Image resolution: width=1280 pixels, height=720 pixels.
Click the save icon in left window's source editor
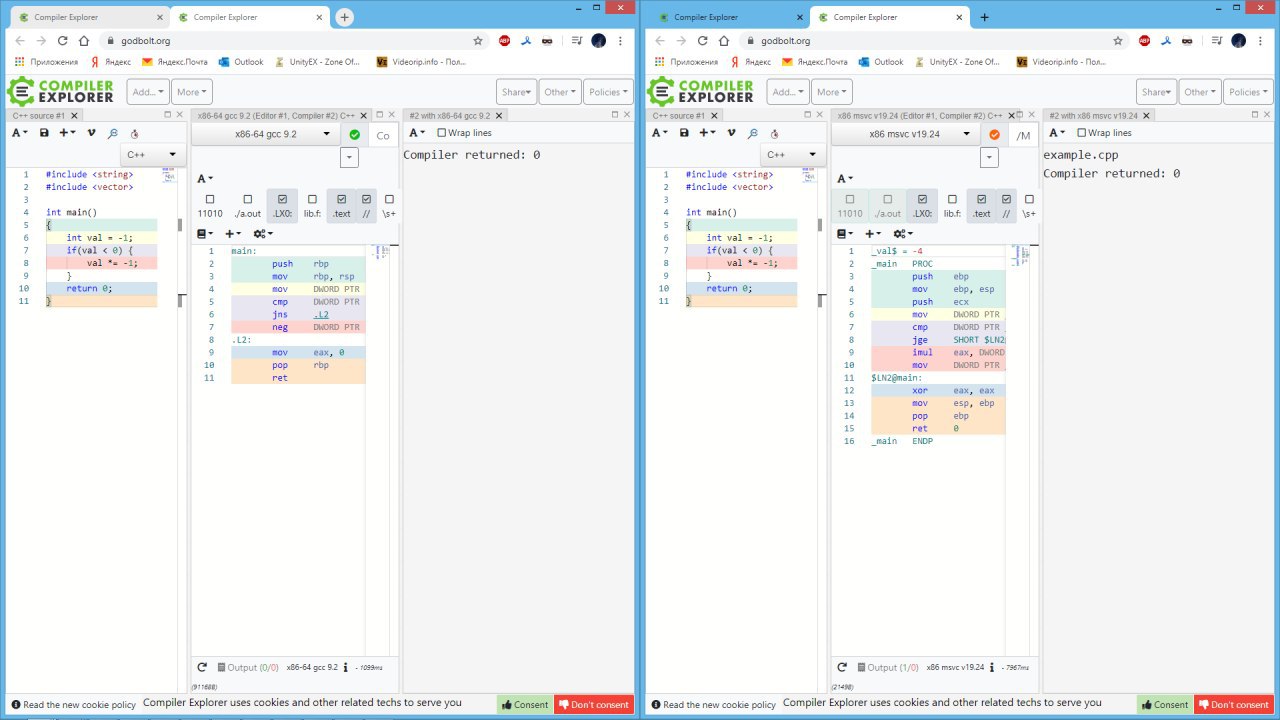pos(44,133)
